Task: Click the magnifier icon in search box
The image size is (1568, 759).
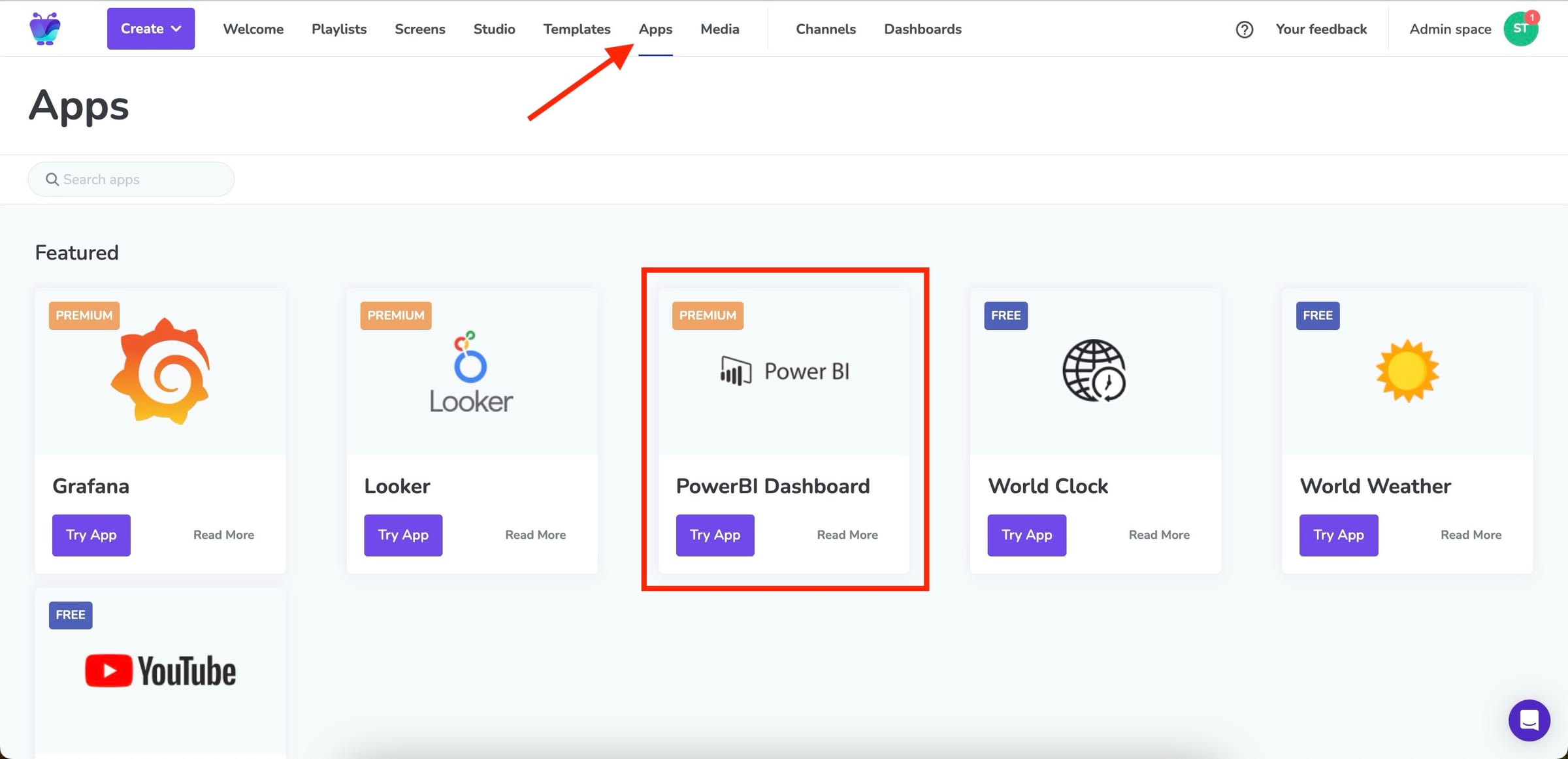Action: (x=52, y=179)
